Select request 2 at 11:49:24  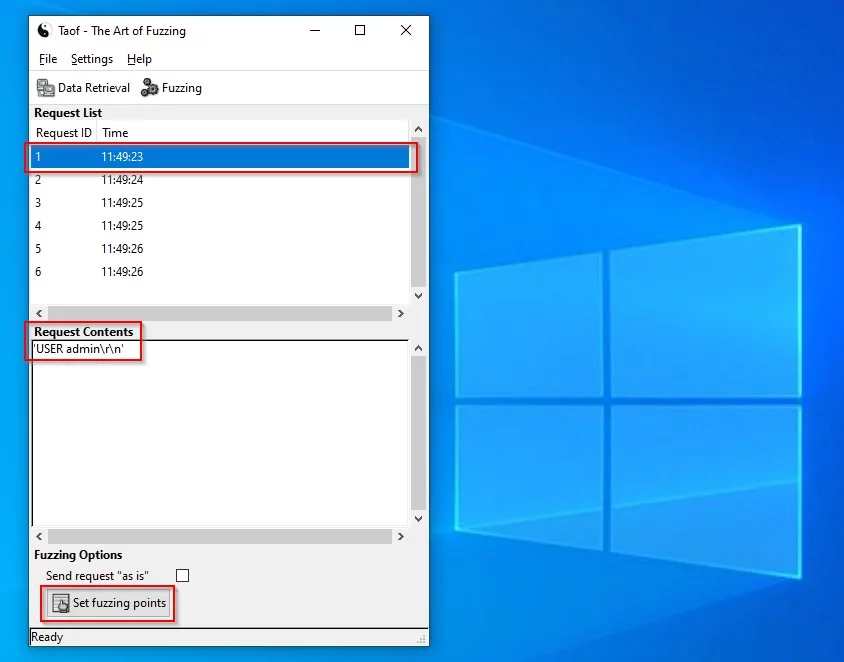click(x=220, y=180)
